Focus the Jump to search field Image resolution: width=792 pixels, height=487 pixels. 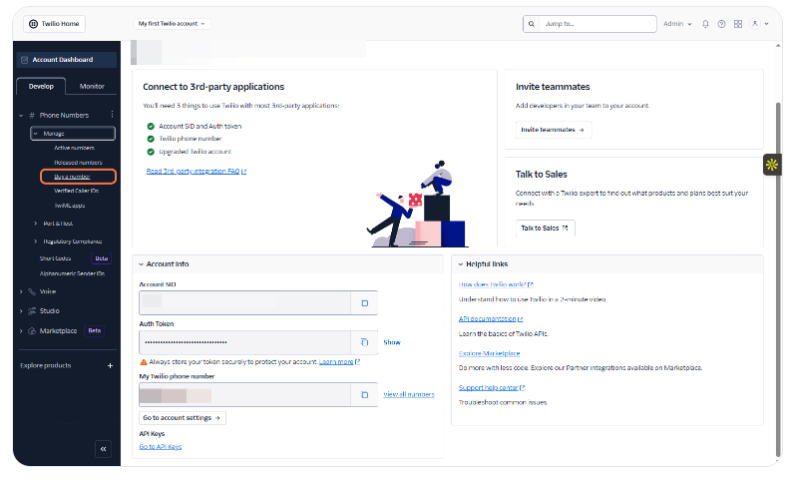click(589, 24)
